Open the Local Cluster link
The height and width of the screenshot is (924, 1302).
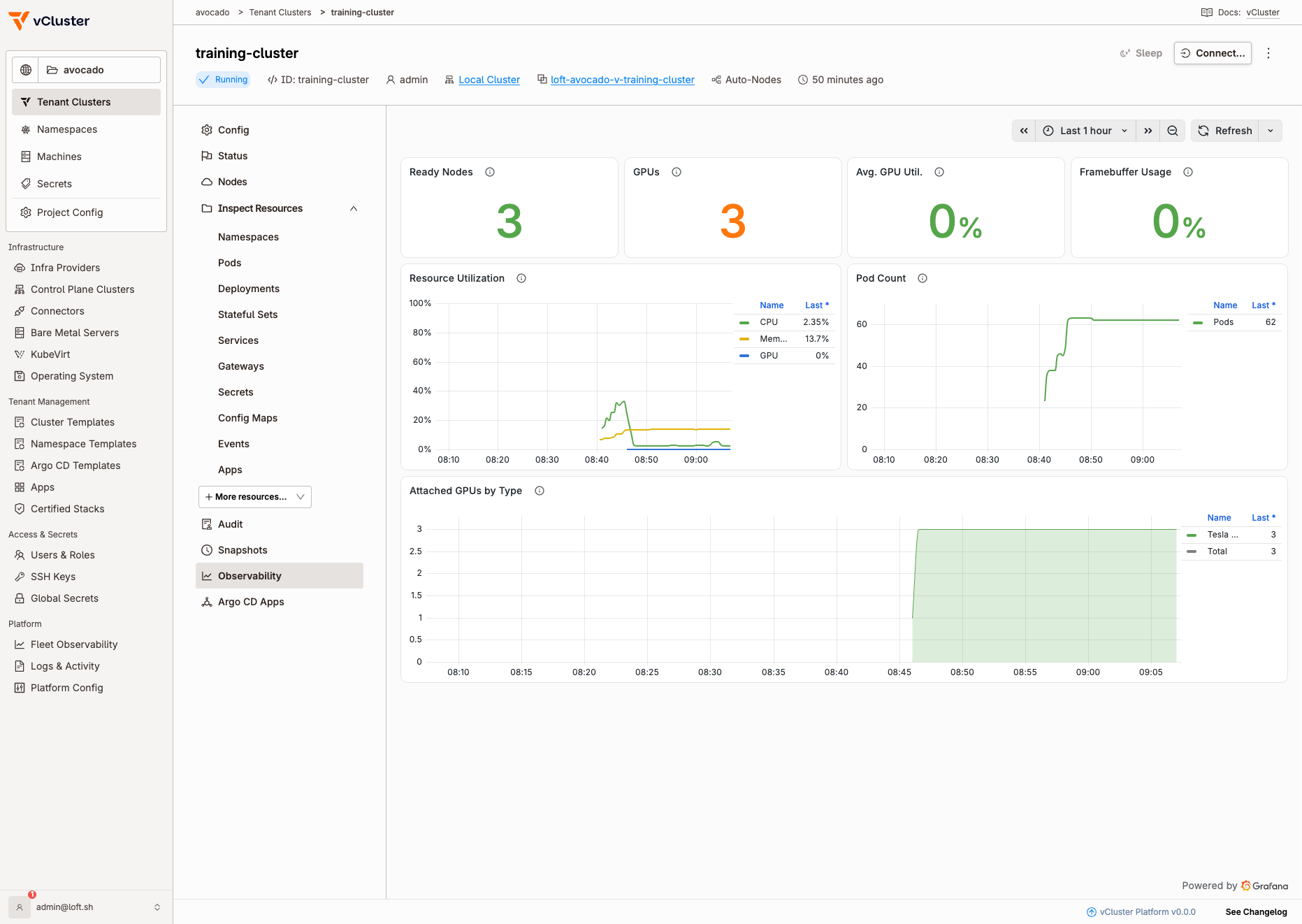tap(489, 80)
